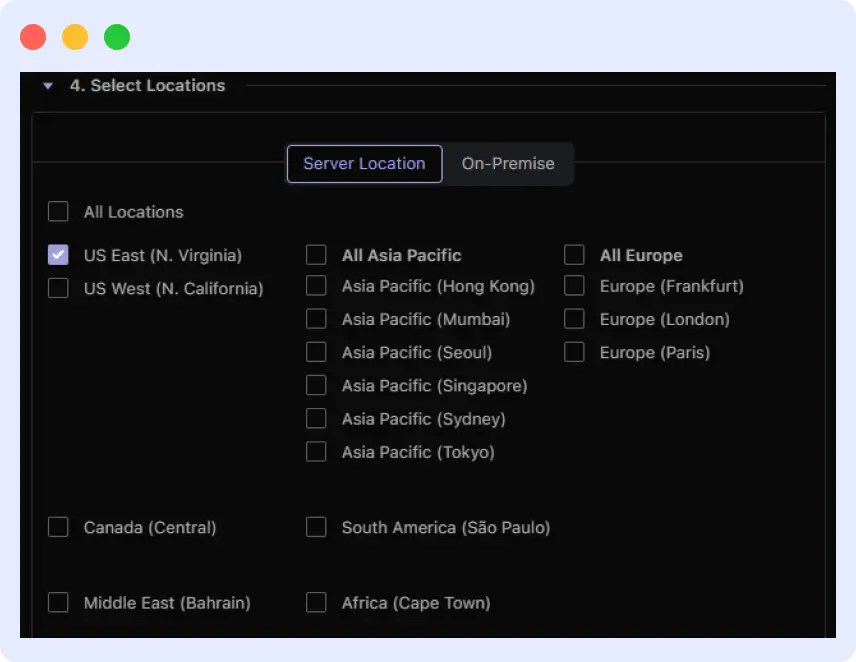Enable South America (São Paulo)
856x662 pixels.
pos(316,527)
